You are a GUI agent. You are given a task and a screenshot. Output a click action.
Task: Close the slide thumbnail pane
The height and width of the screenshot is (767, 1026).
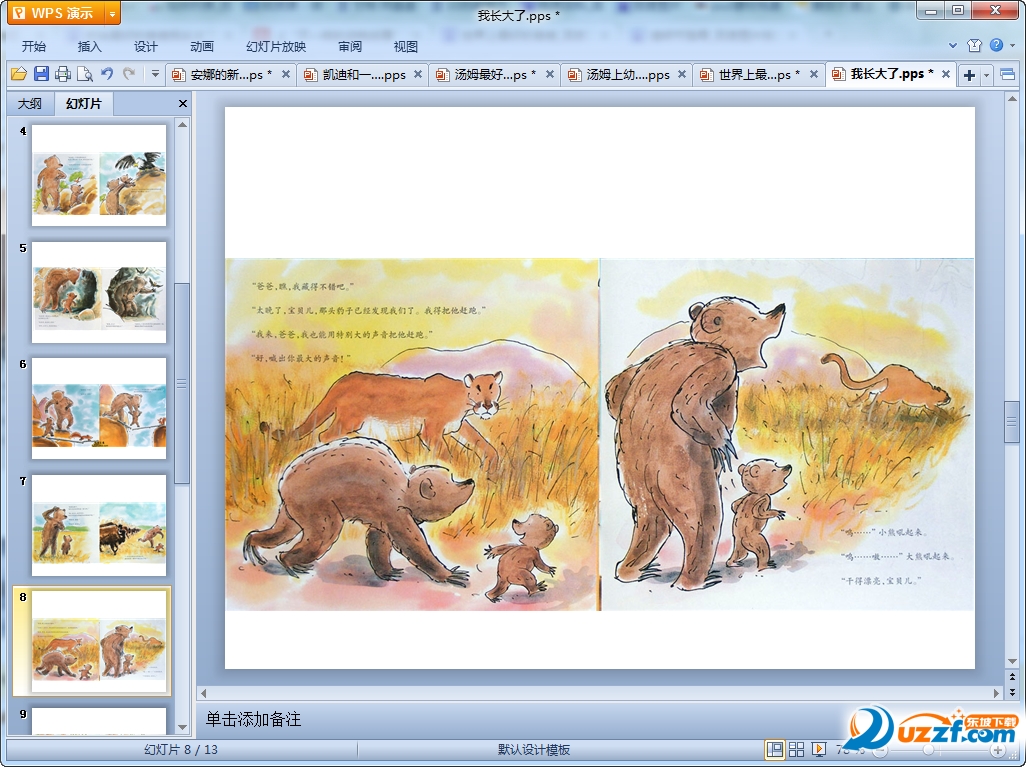[183, 103]
